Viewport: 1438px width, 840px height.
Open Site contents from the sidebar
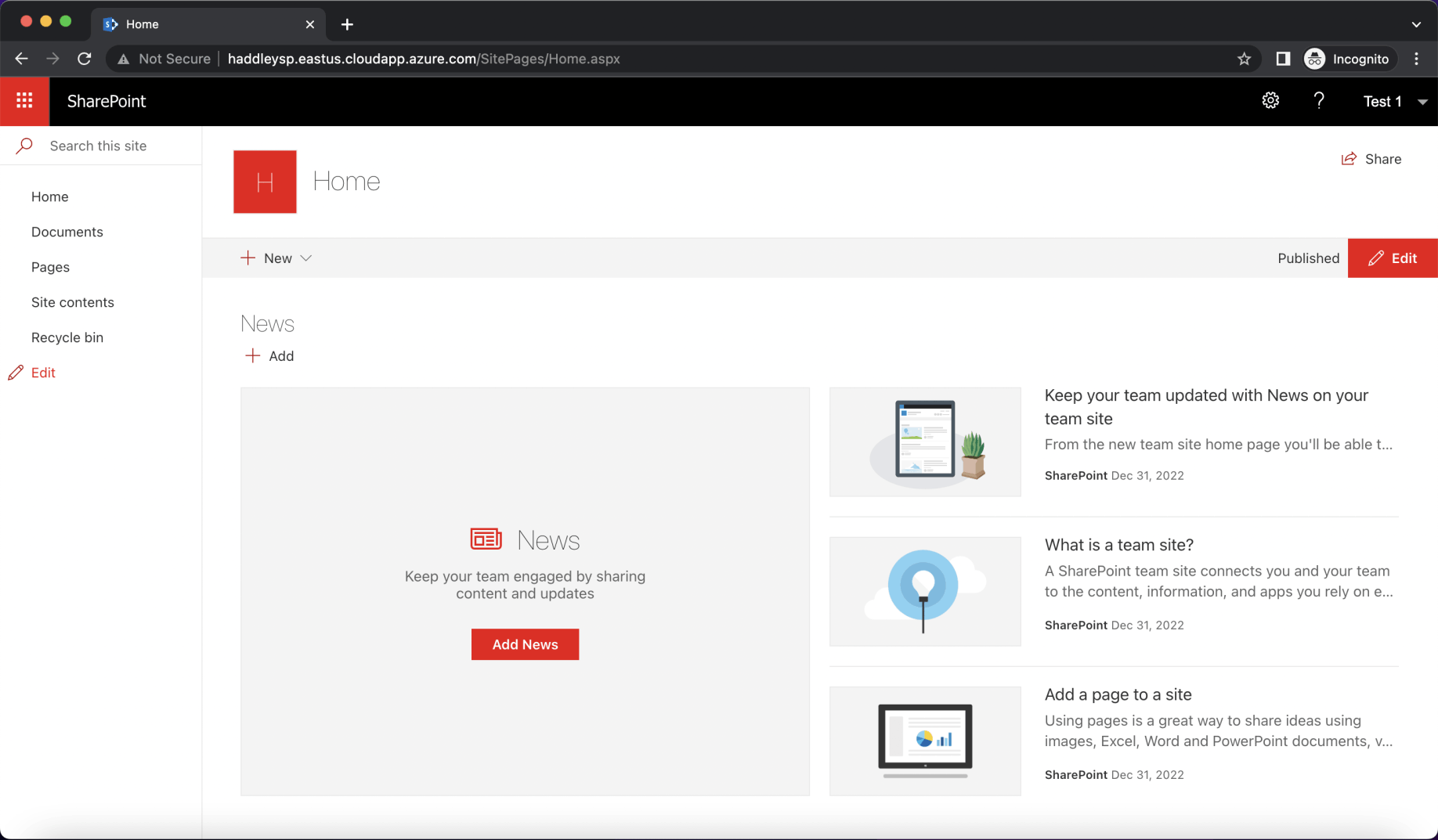[73, 302]
